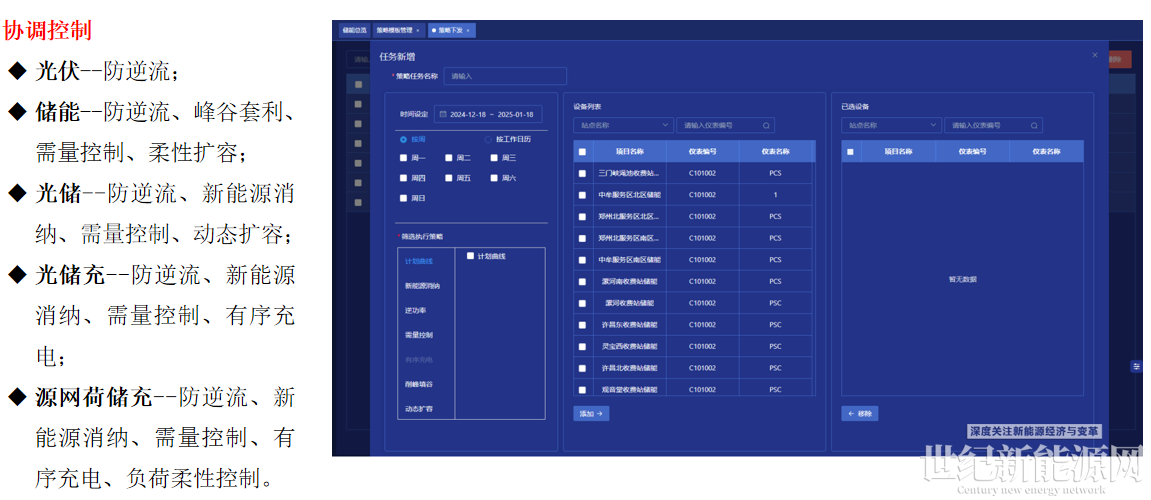Open 站点名称 dropdown in 设备列表
This screenshot has height=500, width=1151.
pyautogui.click(x=623, y=126)
